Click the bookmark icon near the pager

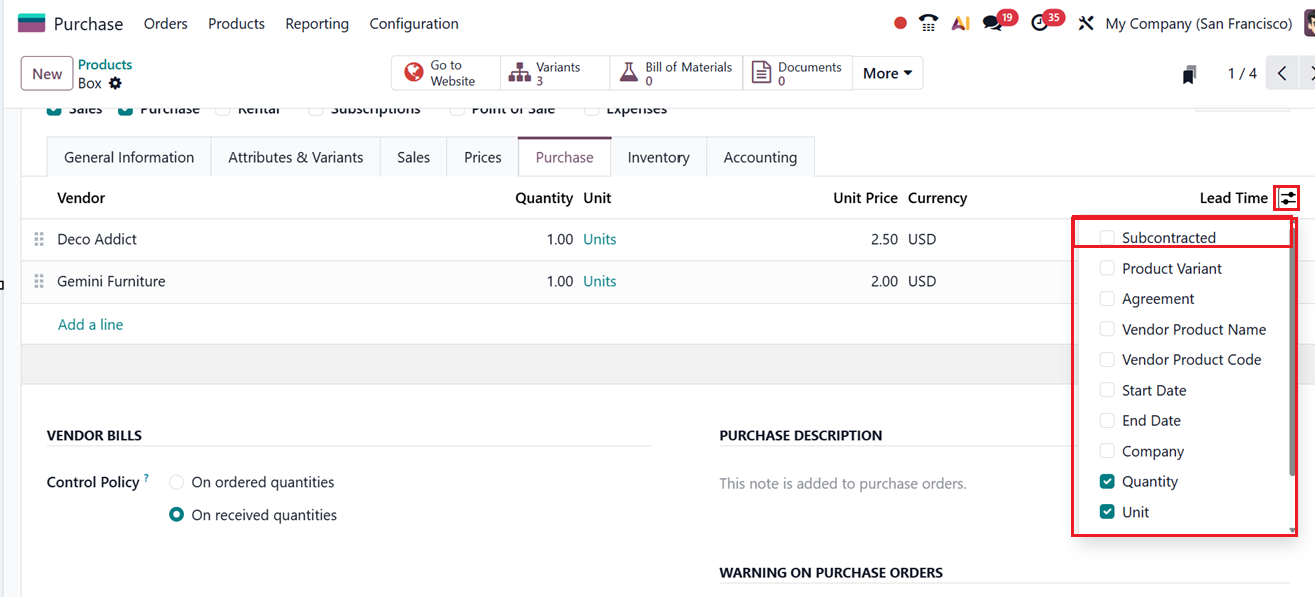coord(1189,74)
